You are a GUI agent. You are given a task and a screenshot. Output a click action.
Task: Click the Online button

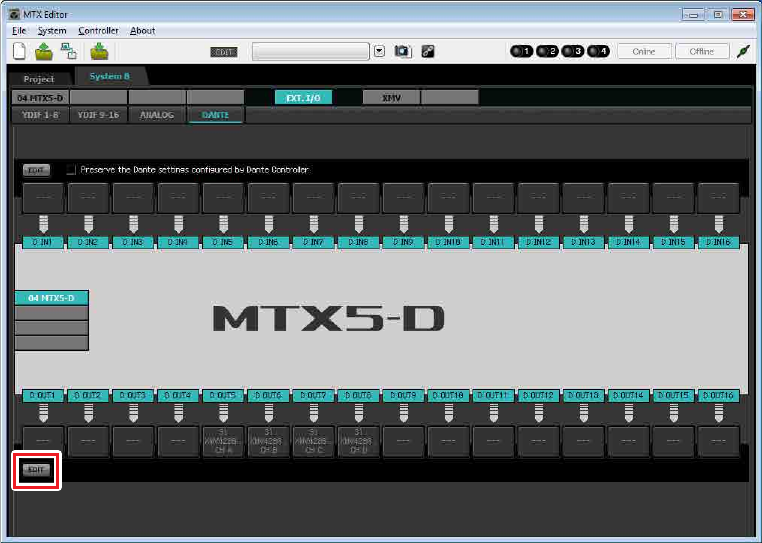coord(644,51)
